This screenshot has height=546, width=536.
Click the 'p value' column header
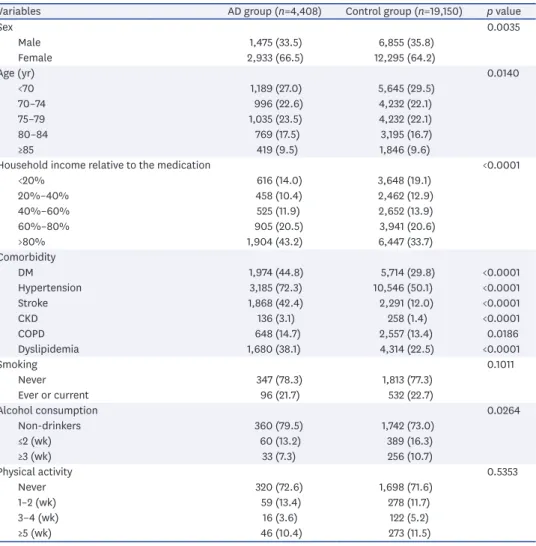pos(504,11)
